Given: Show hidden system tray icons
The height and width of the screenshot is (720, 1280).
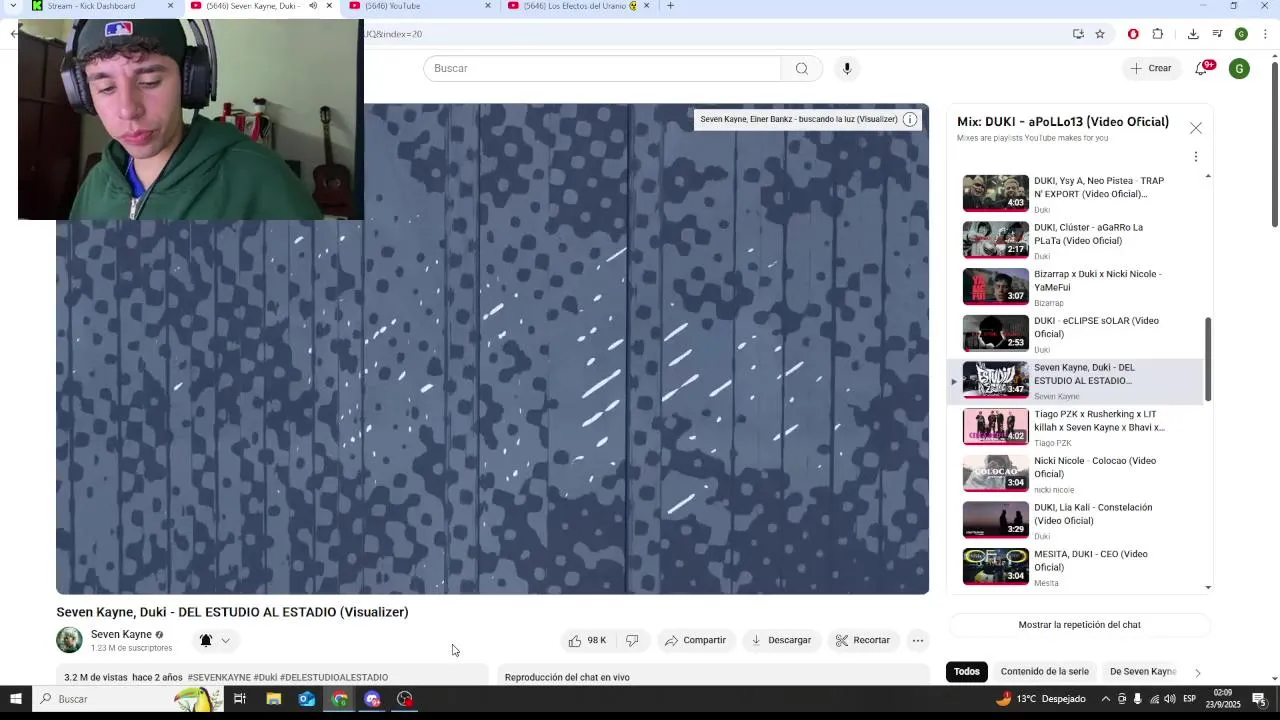Looking at the screenshot, I should point(1106,699).
